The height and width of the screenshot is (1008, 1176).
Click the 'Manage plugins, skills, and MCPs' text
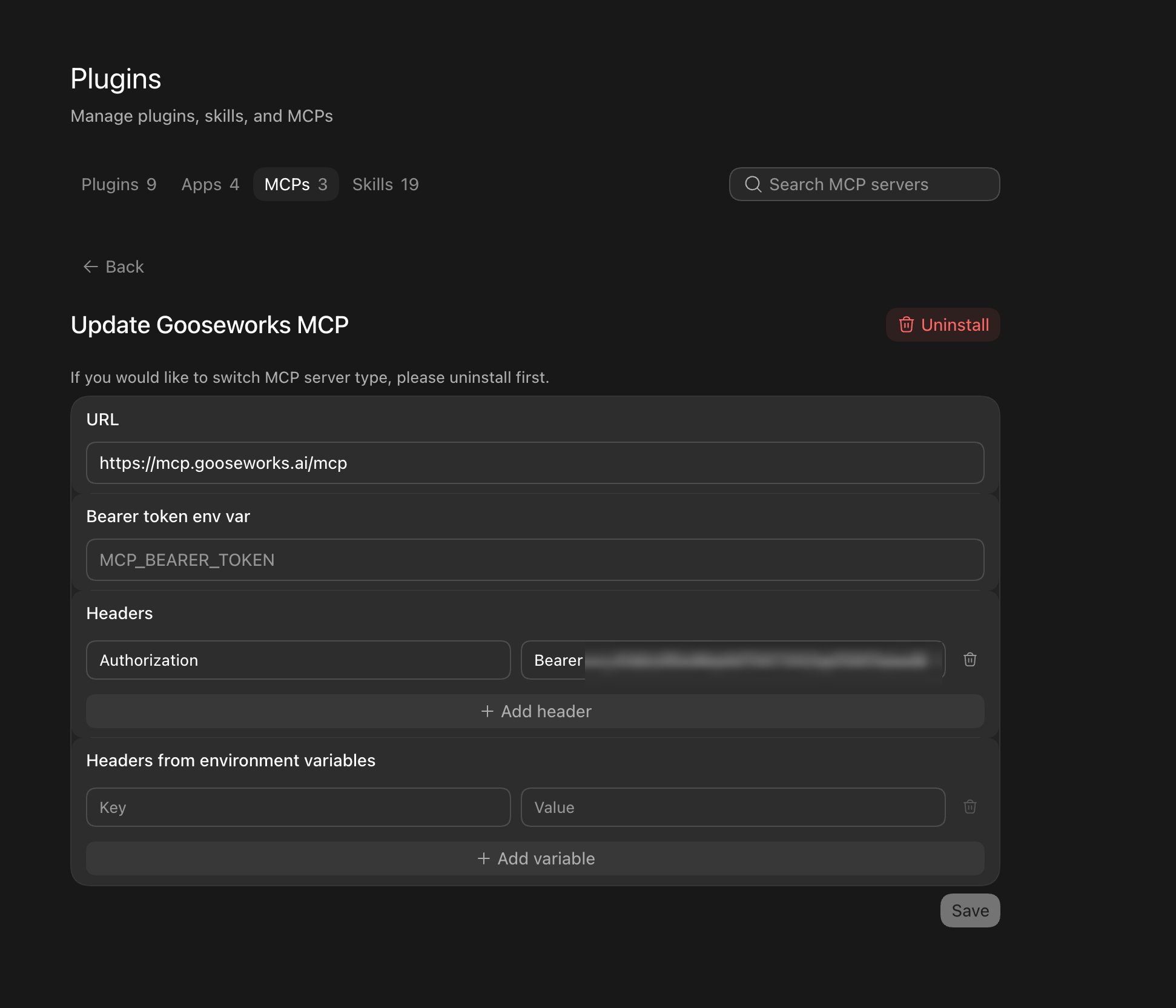202,116
